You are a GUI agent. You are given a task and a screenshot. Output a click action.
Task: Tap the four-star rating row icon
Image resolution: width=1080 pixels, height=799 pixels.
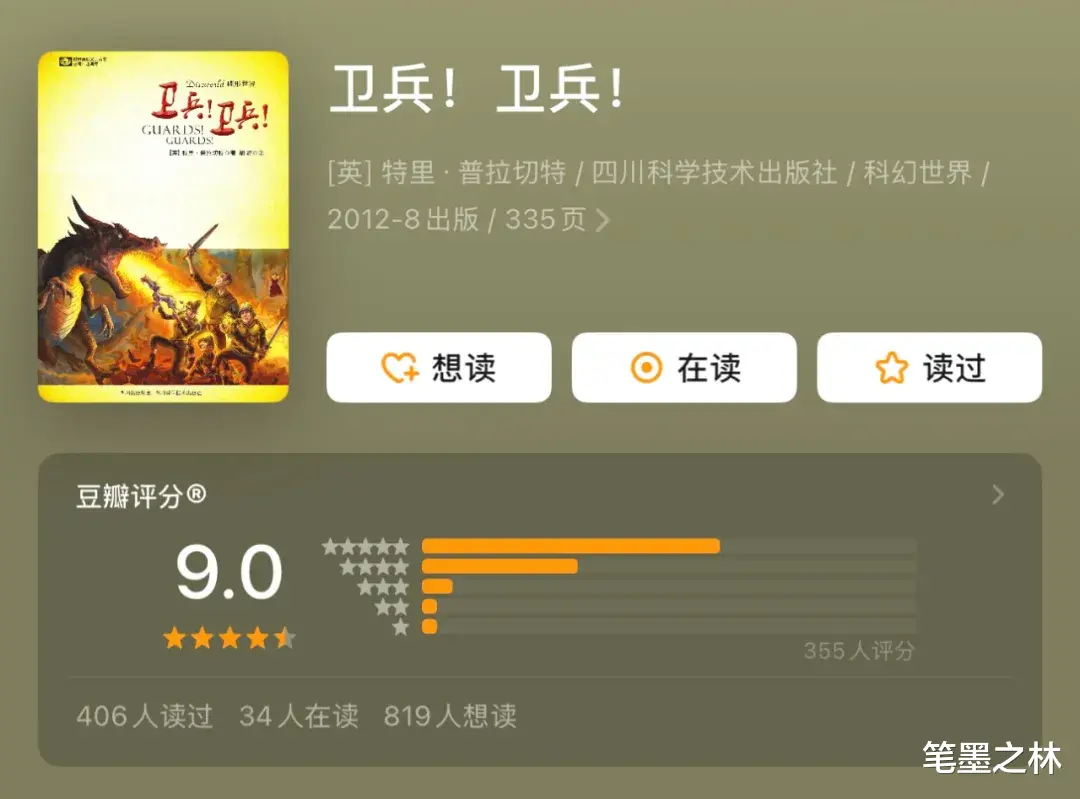[x=375, y=567]
